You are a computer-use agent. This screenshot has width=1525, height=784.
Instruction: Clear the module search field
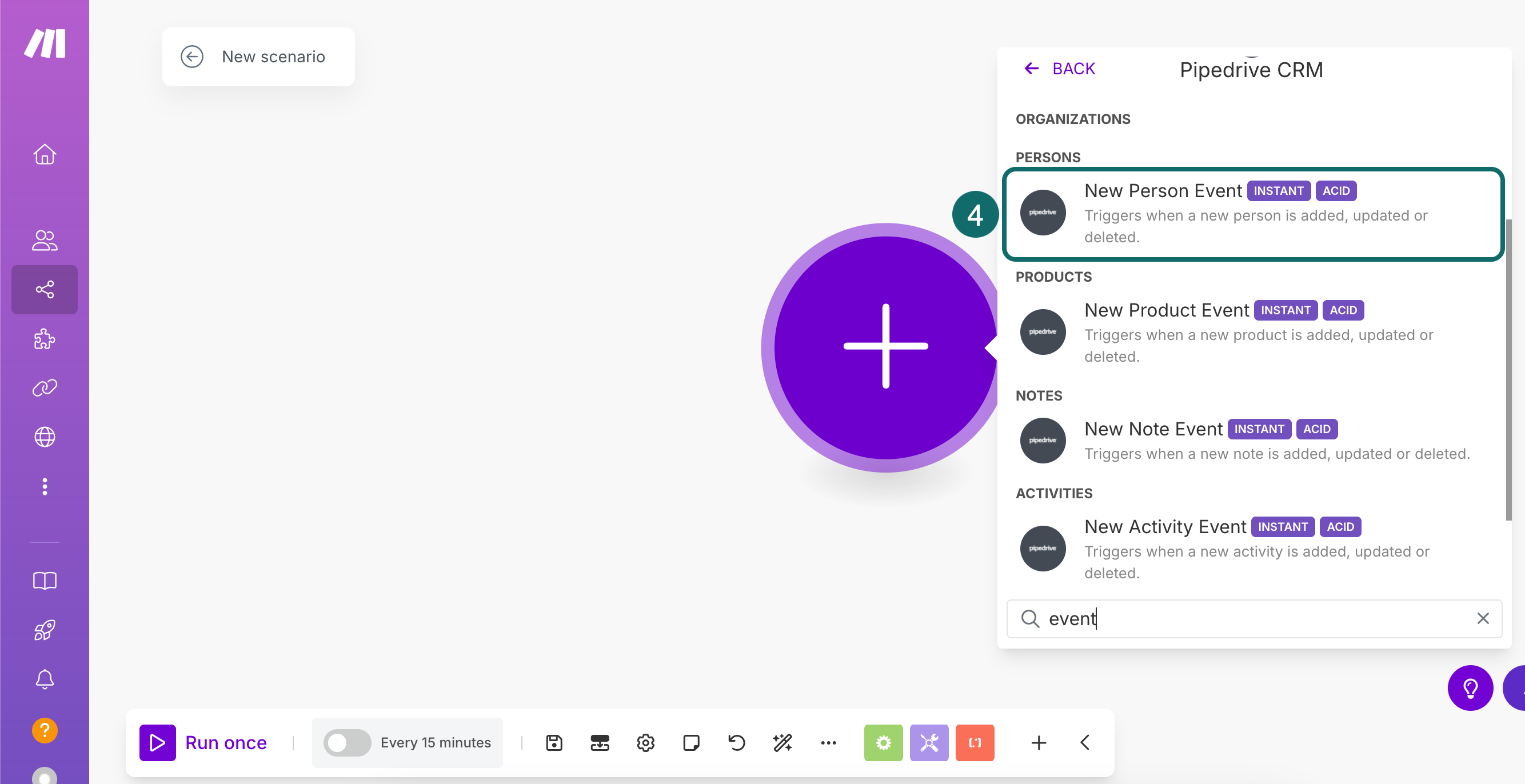[x=1482, y=618]
